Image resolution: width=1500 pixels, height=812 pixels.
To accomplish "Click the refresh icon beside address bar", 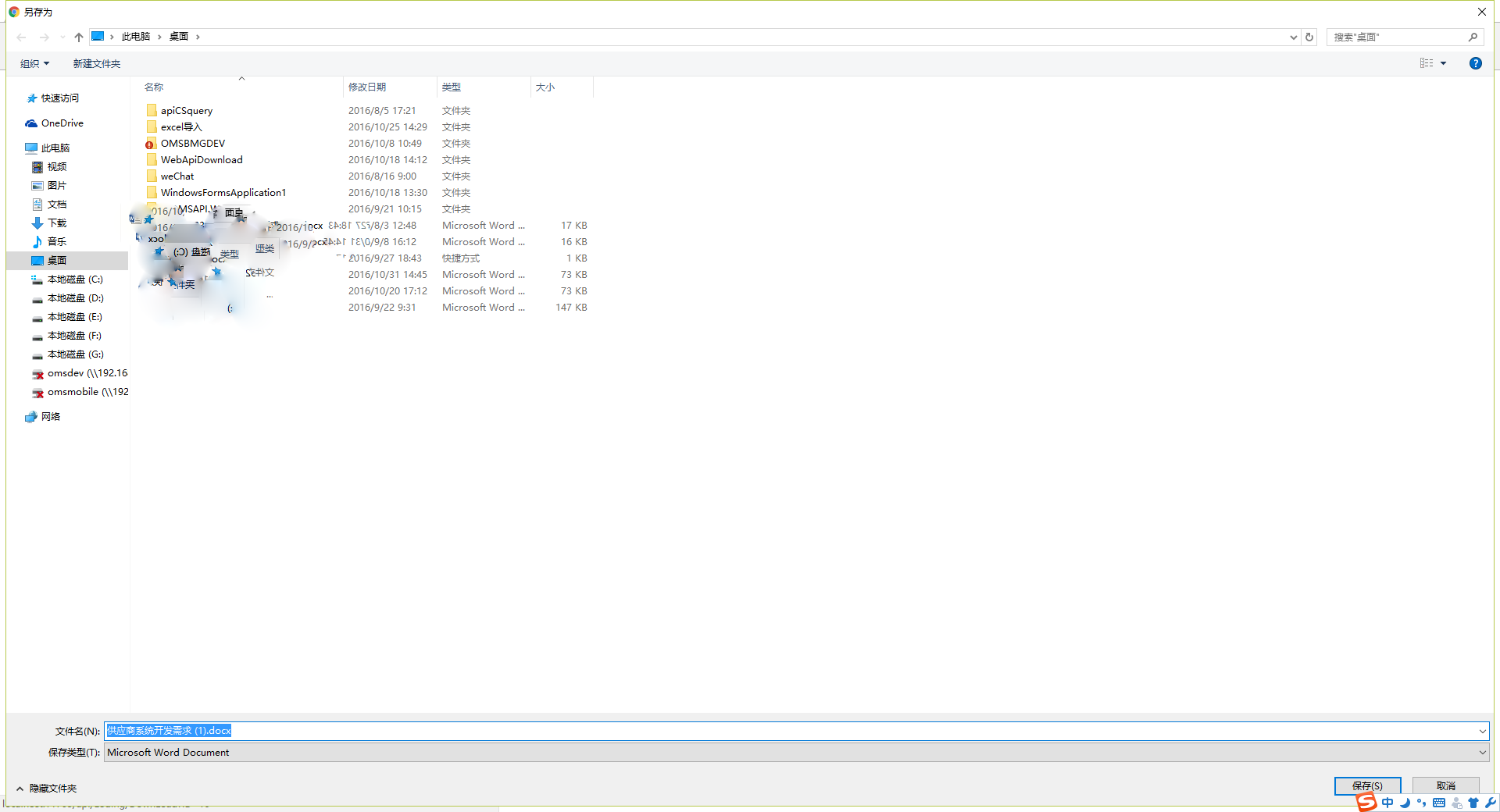I will (x=1309, y=37).
